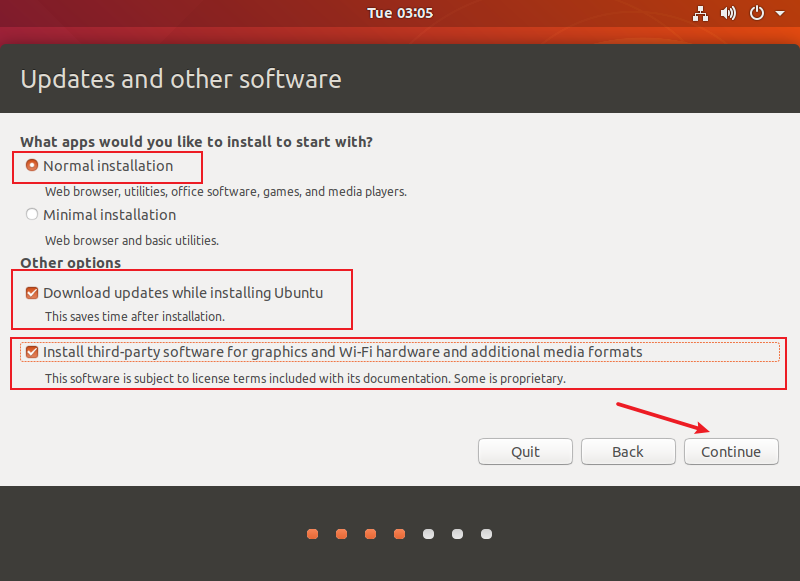This screenshot has width=800, height=581.
Task: Select the Minimal installation radio button
Action: click(32, 214)
